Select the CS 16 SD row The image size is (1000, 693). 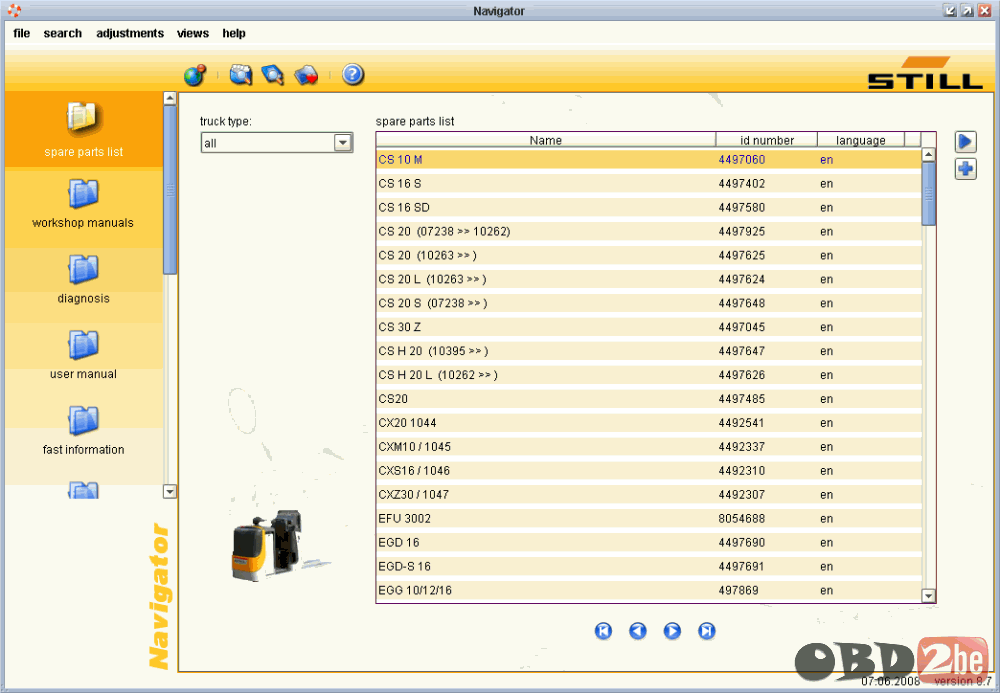pyautogui.click(x=649, y=207)
